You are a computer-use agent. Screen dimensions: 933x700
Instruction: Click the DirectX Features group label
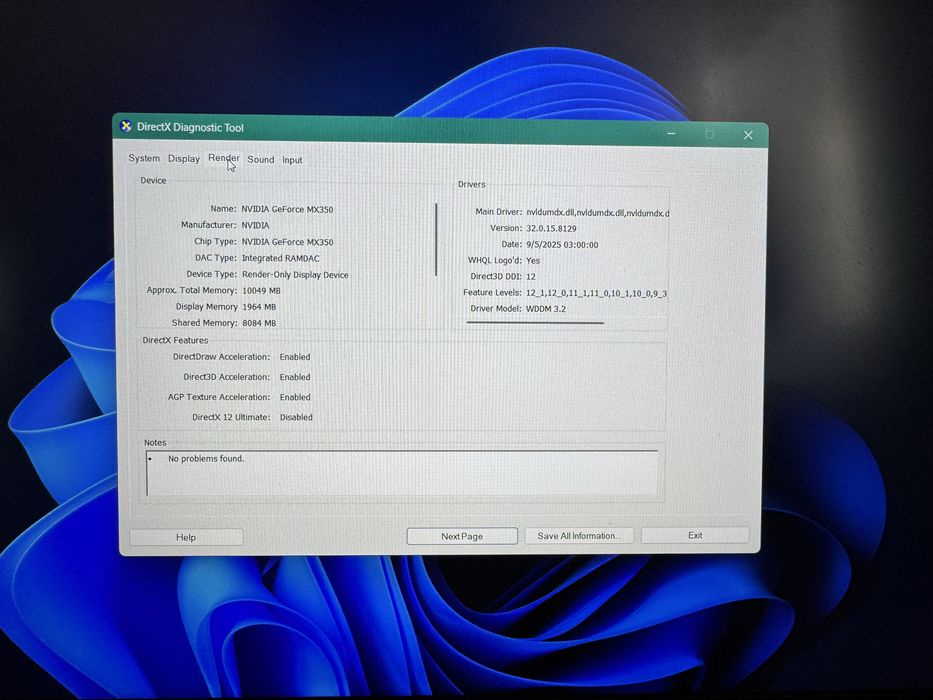pos(176,340)
